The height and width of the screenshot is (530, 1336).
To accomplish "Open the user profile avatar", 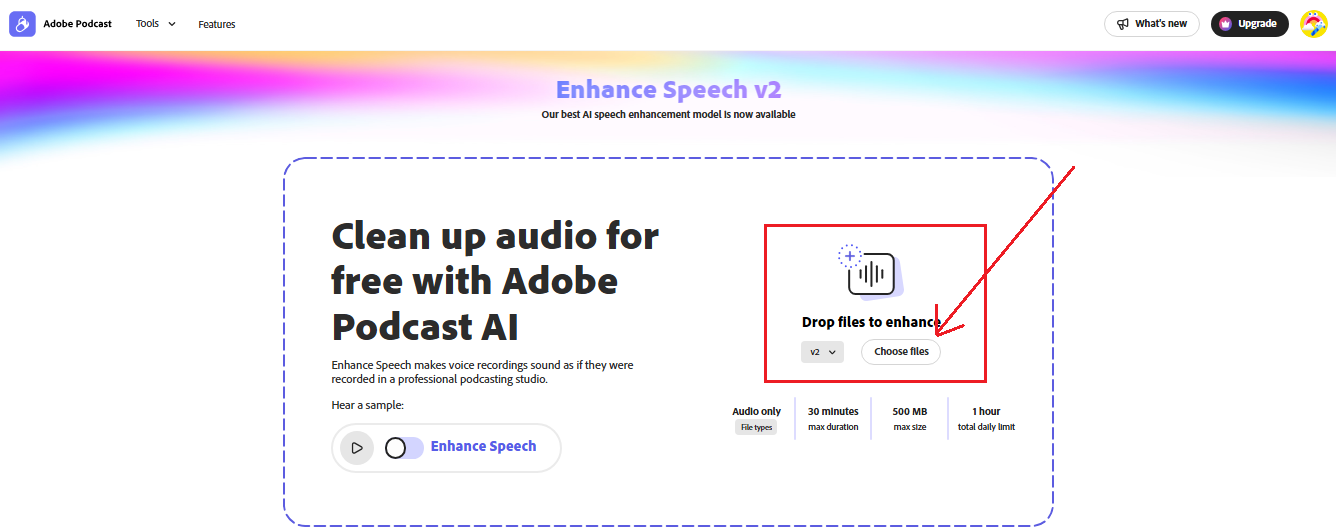I will point(1313,24).
